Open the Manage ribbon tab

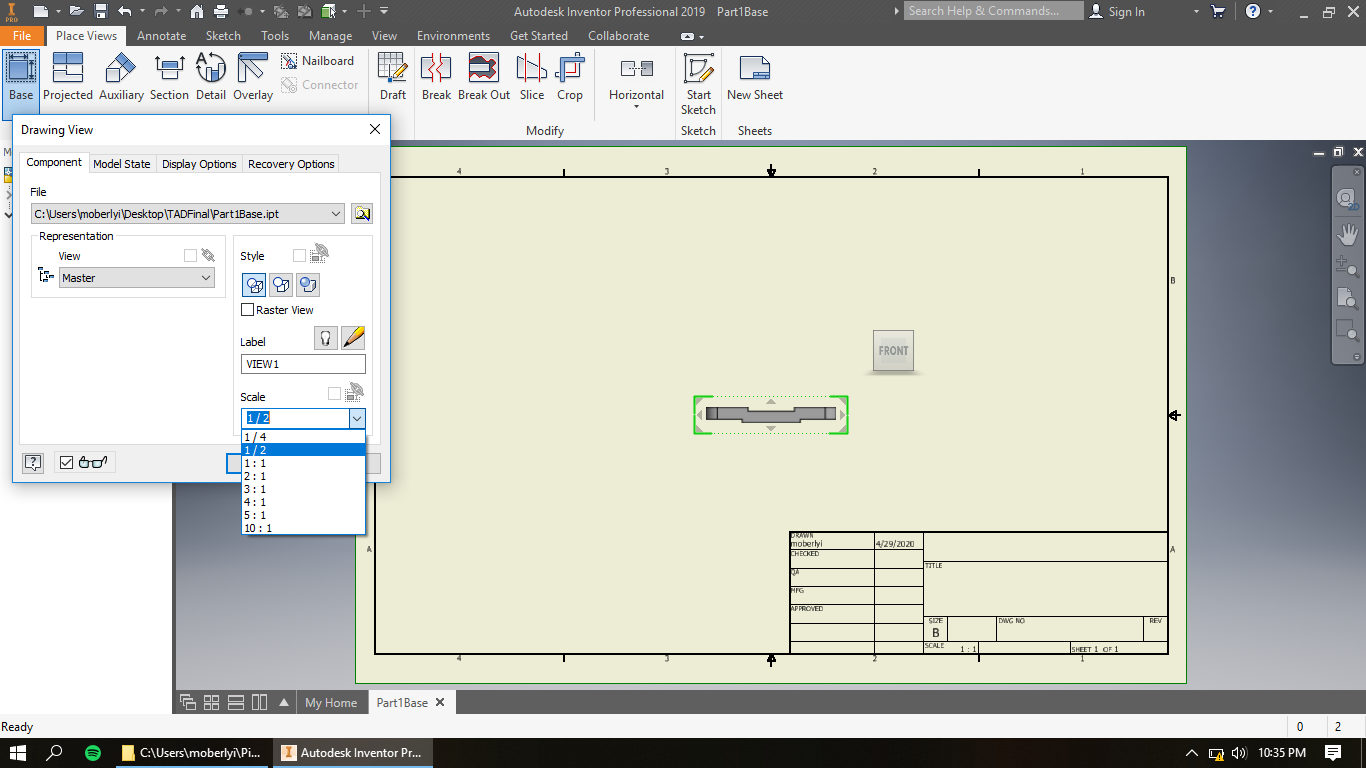pyautogui.click(x=330, y=35)
